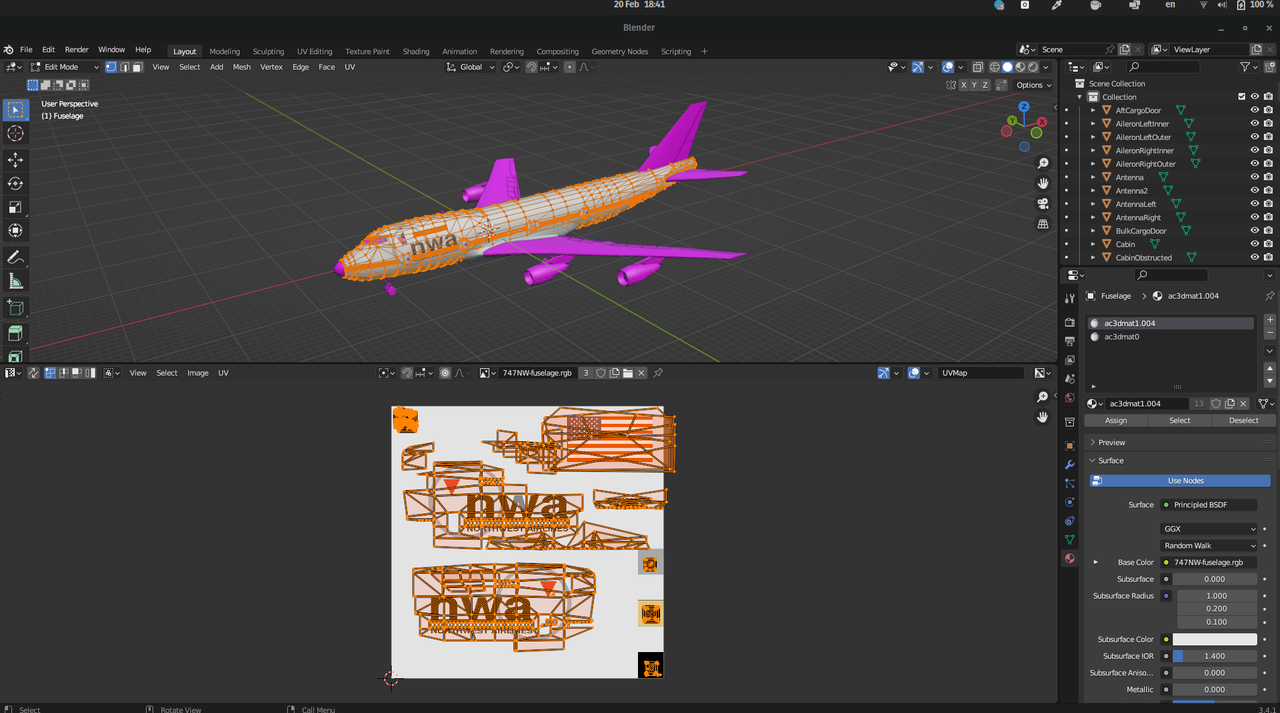Switch to vertex select mode
The height and width of the screenshot is (713, 1280).
pyautogui.click(x=111, y=67)
